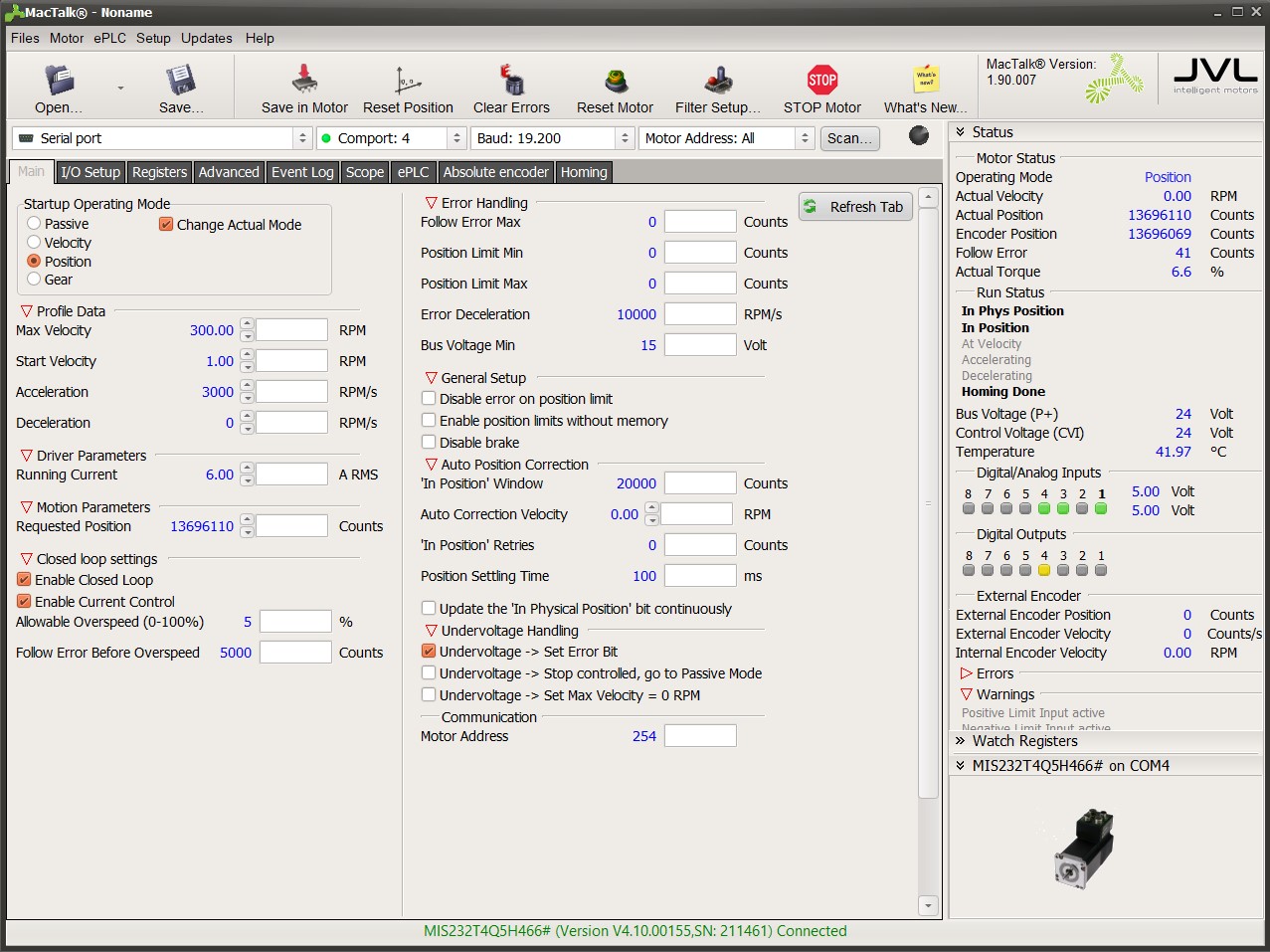Open the Absolute encoder tab
Viewport: 1270px width, 952px height.
496,172
